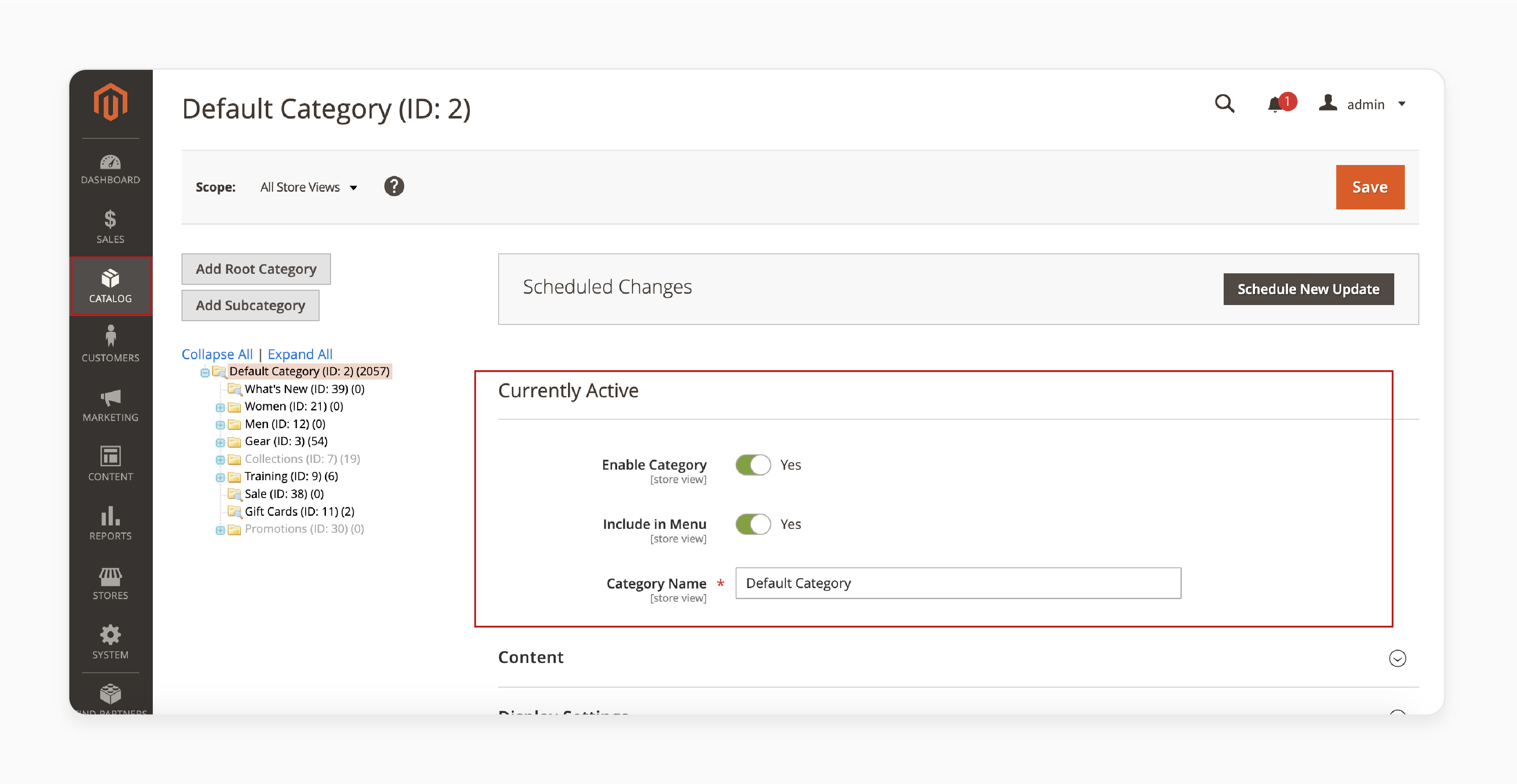Open the Customers menu
Viewport: 1517px width, 784px height.
pos(110,344)
